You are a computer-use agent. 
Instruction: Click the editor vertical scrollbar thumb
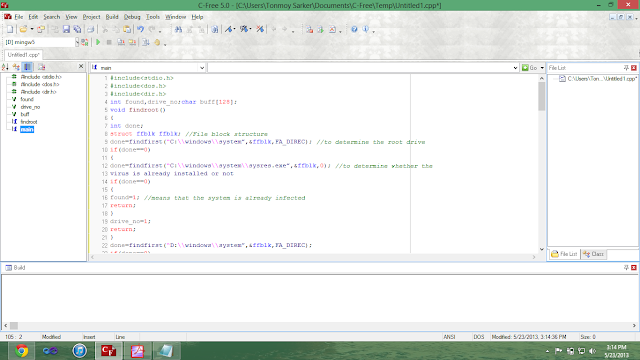coord(542,96)
